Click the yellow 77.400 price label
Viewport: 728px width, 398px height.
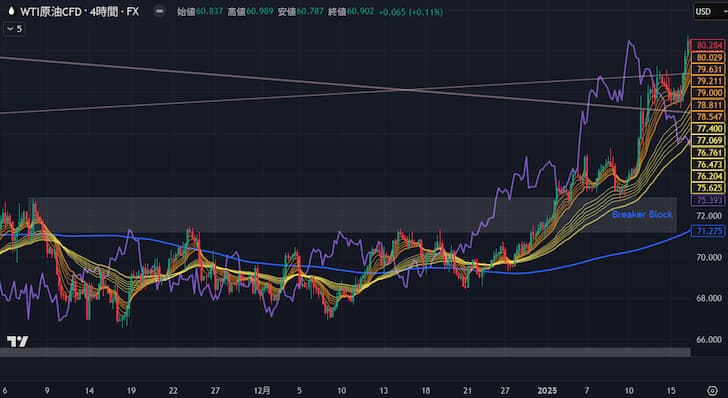[708, 129]
